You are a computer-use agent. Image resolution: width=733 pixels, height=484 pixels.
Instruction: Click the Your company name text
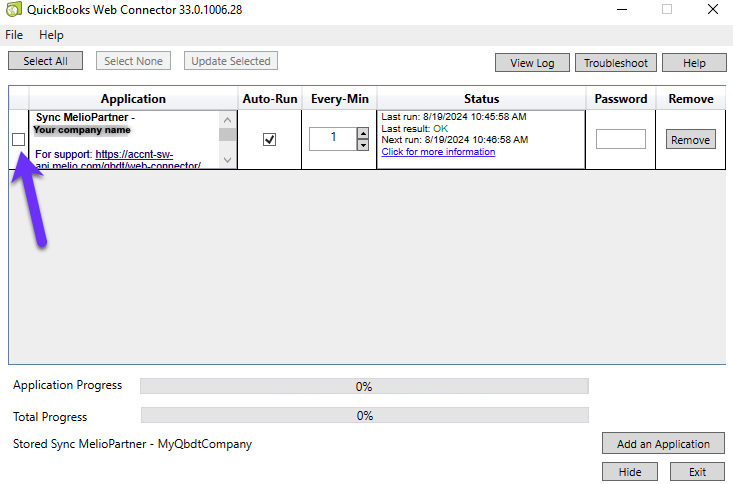tap(82, 130)
